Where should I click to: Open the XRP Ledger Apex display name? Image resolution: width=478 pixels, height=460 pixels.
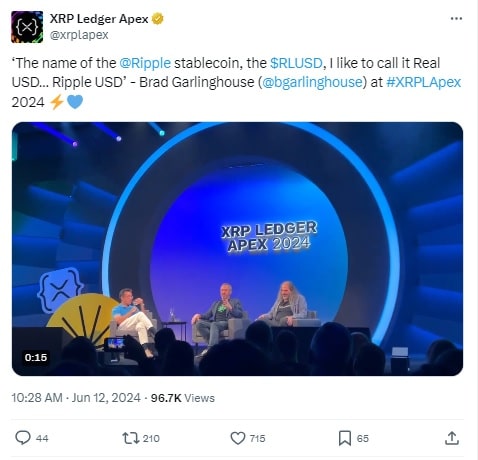pos(99,19)
